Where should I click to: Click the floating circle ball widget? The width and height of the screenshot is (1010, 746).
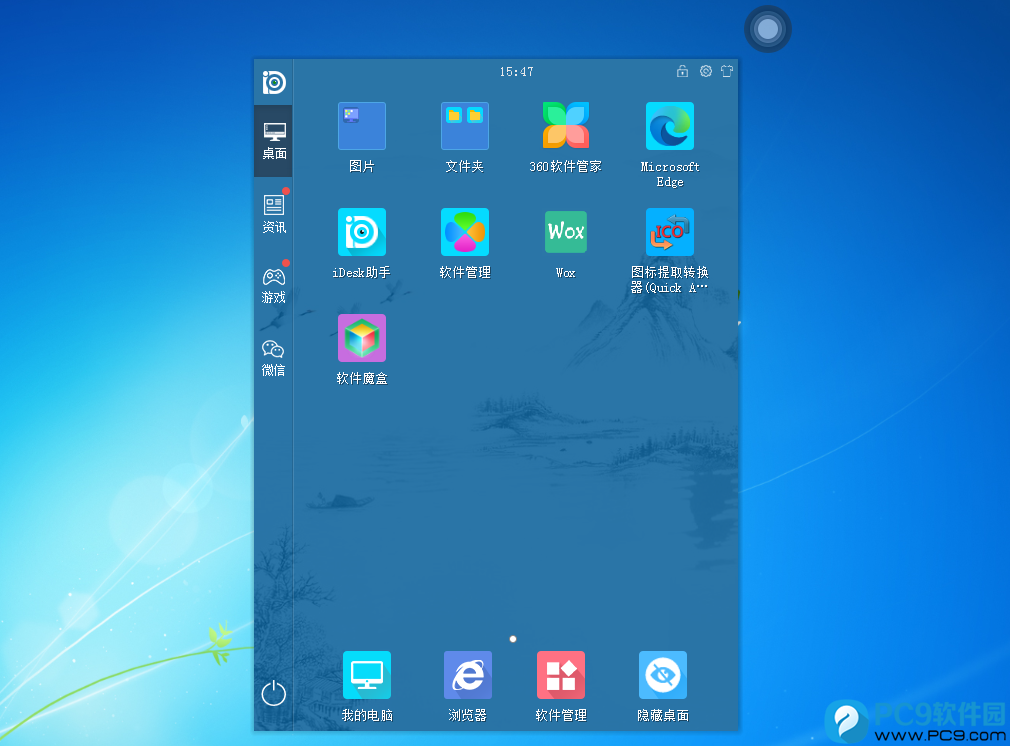pyautogui.click(x=768, y=29)
